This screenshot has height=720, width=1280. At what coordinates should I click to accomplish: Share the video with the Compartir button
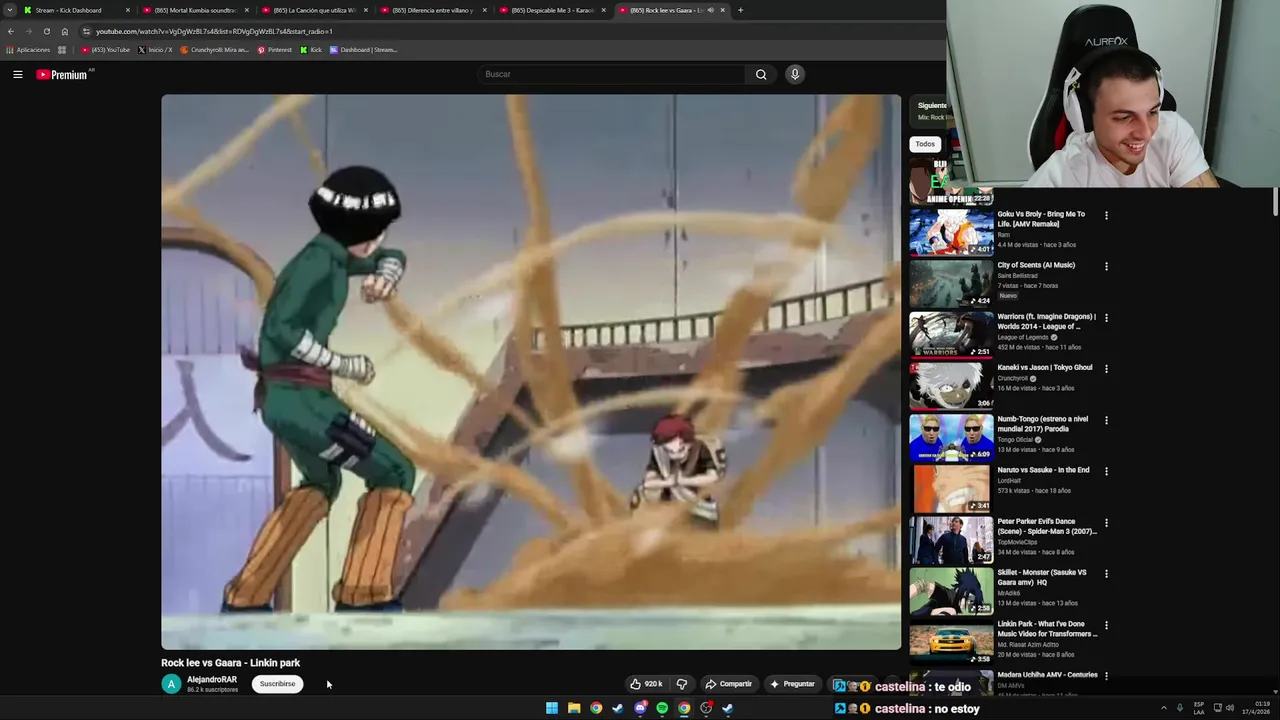(x=728, y=684)
